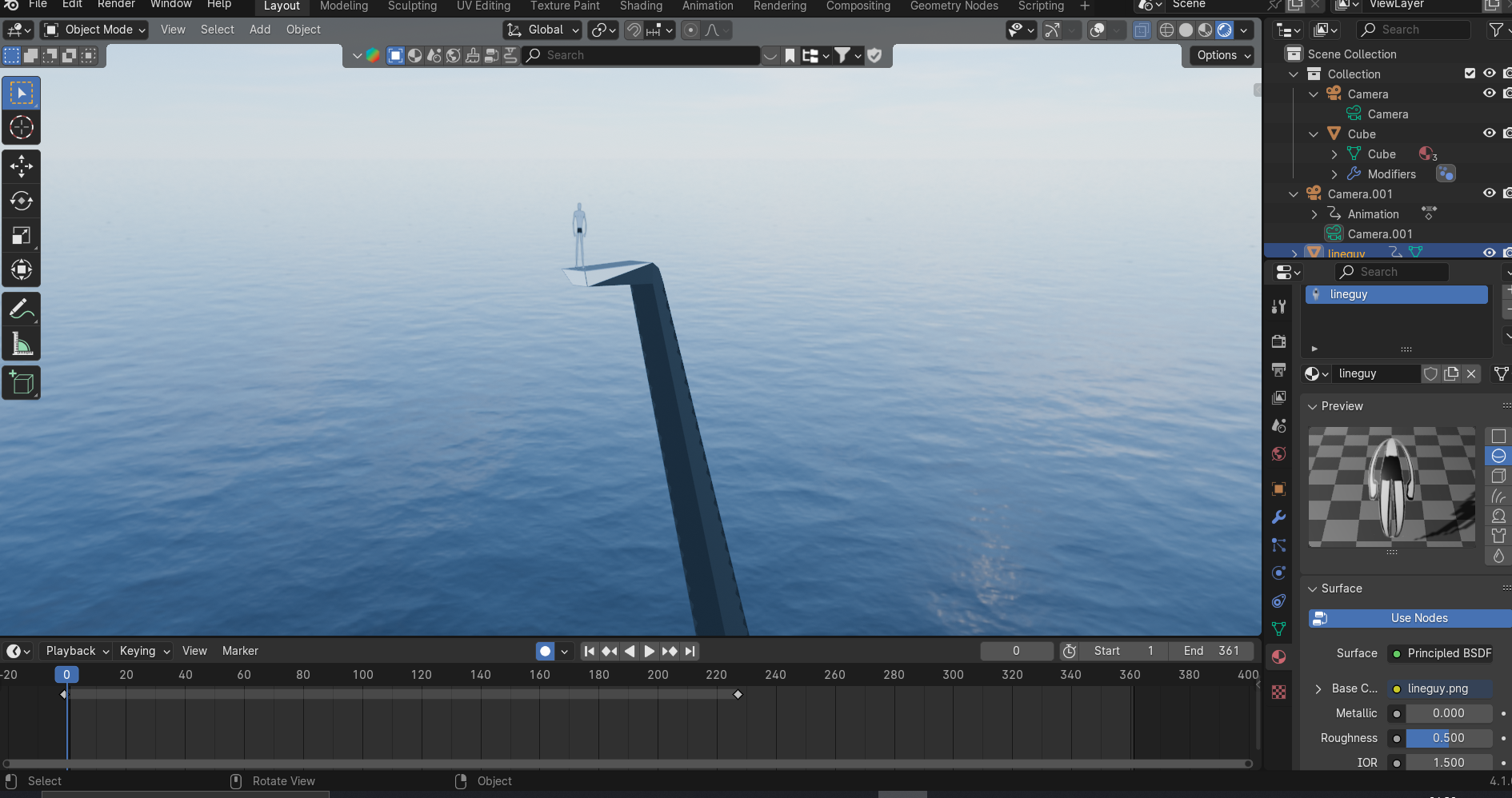Switch to the Shading workspace tab
Viewport: 1512px width, 798px height.
tap(641, 6)
